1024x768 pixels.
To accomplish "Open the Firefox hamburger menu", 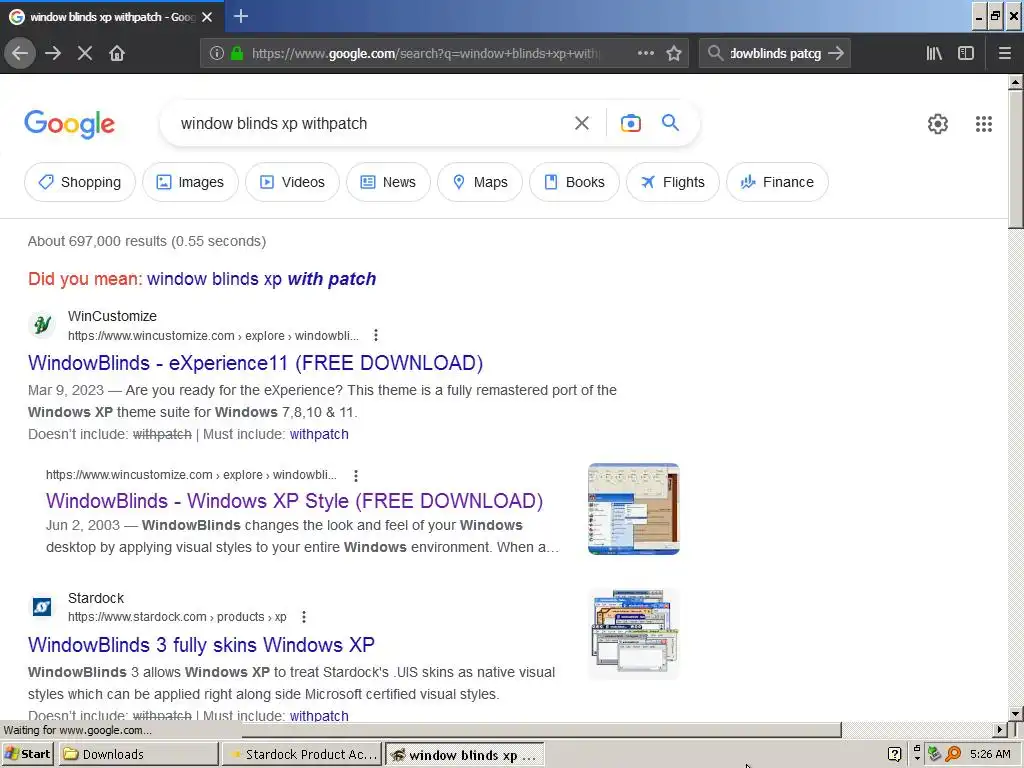I will (x=1004, y=54).
